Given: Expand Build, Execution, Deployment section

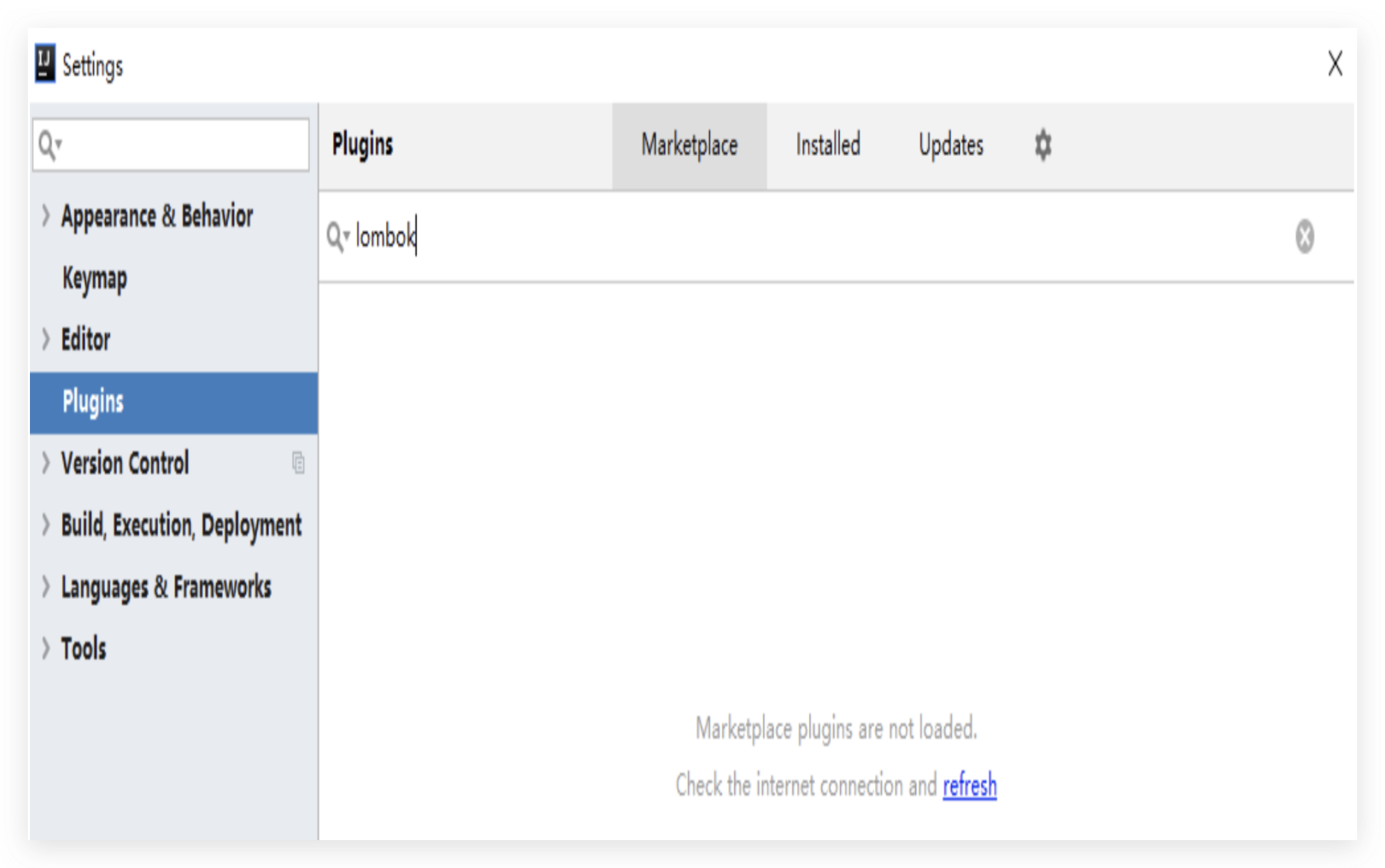Looking at the screenshot, I should click(x=45, y=525).
